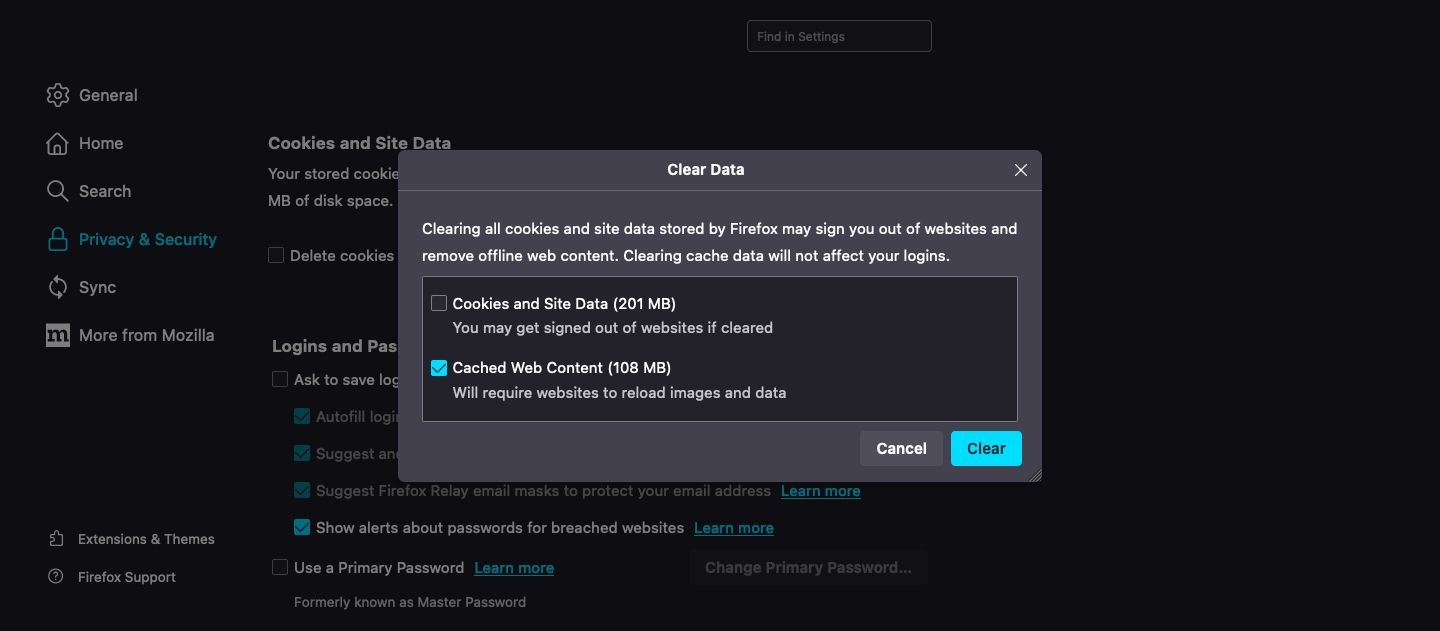Click the Find in Settings search field
This screenshot has height=631, width=1440.
pyautogui.click(x=838, y=36)
